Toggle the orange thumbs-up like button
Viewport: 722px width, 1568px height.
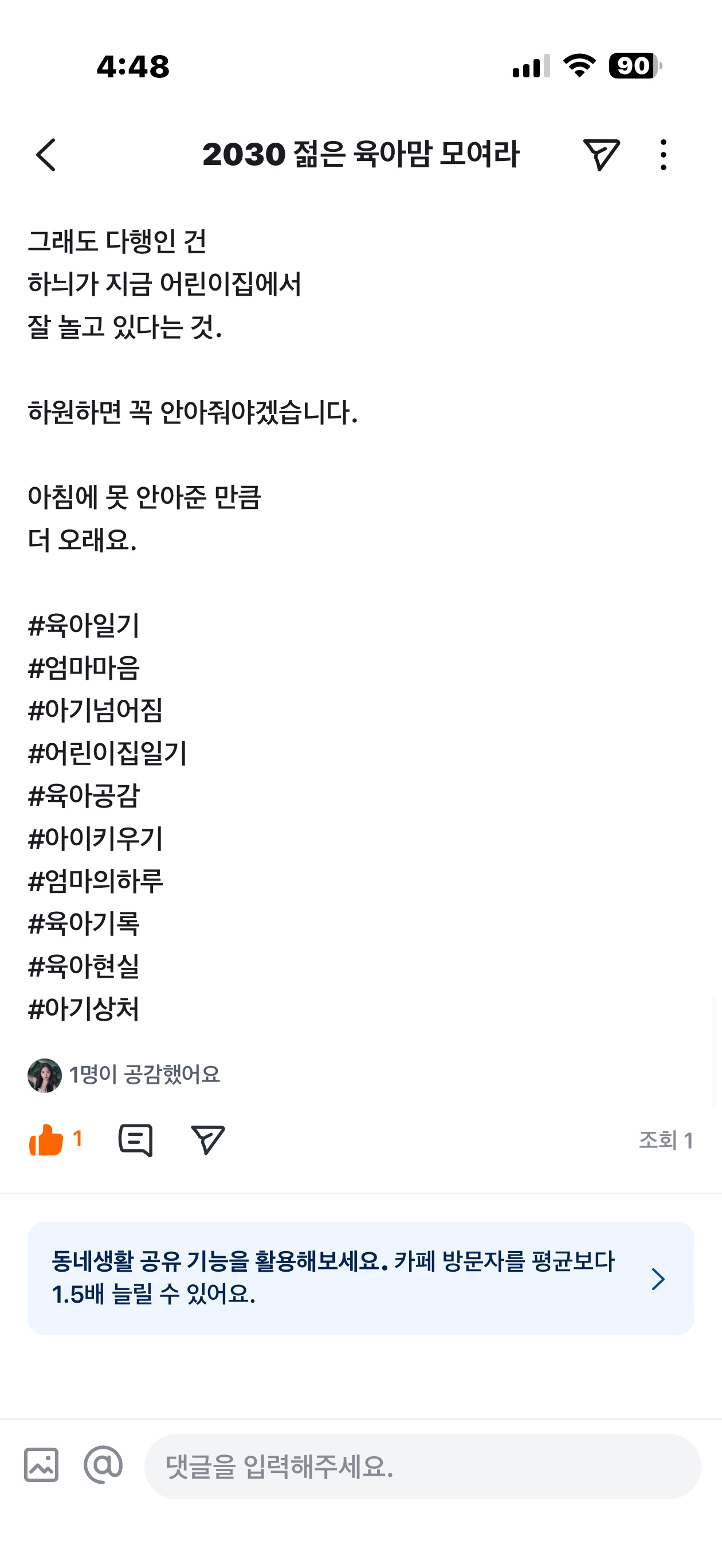pos(47,1139)
